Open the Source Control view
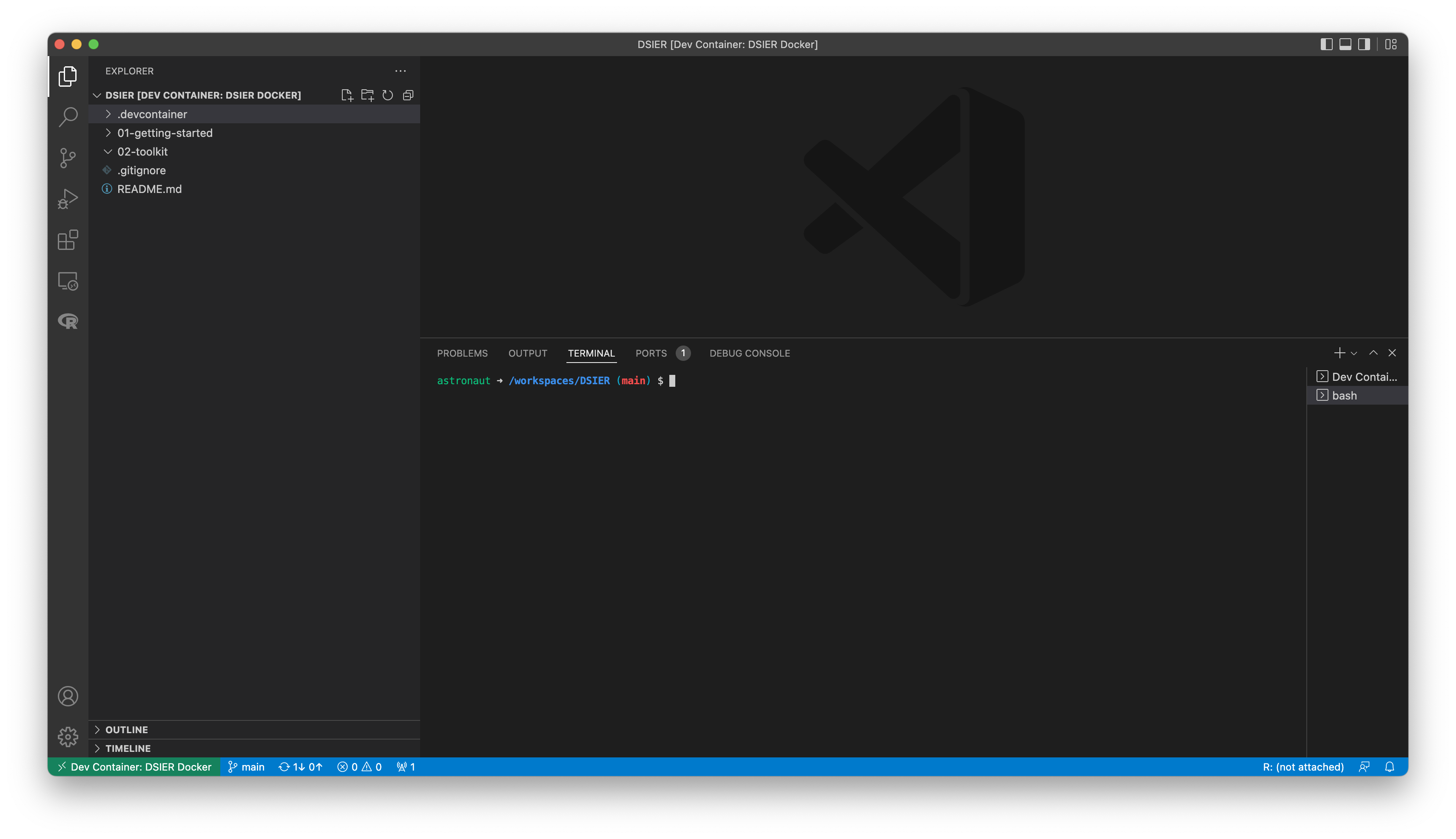 tap(68, 158)
